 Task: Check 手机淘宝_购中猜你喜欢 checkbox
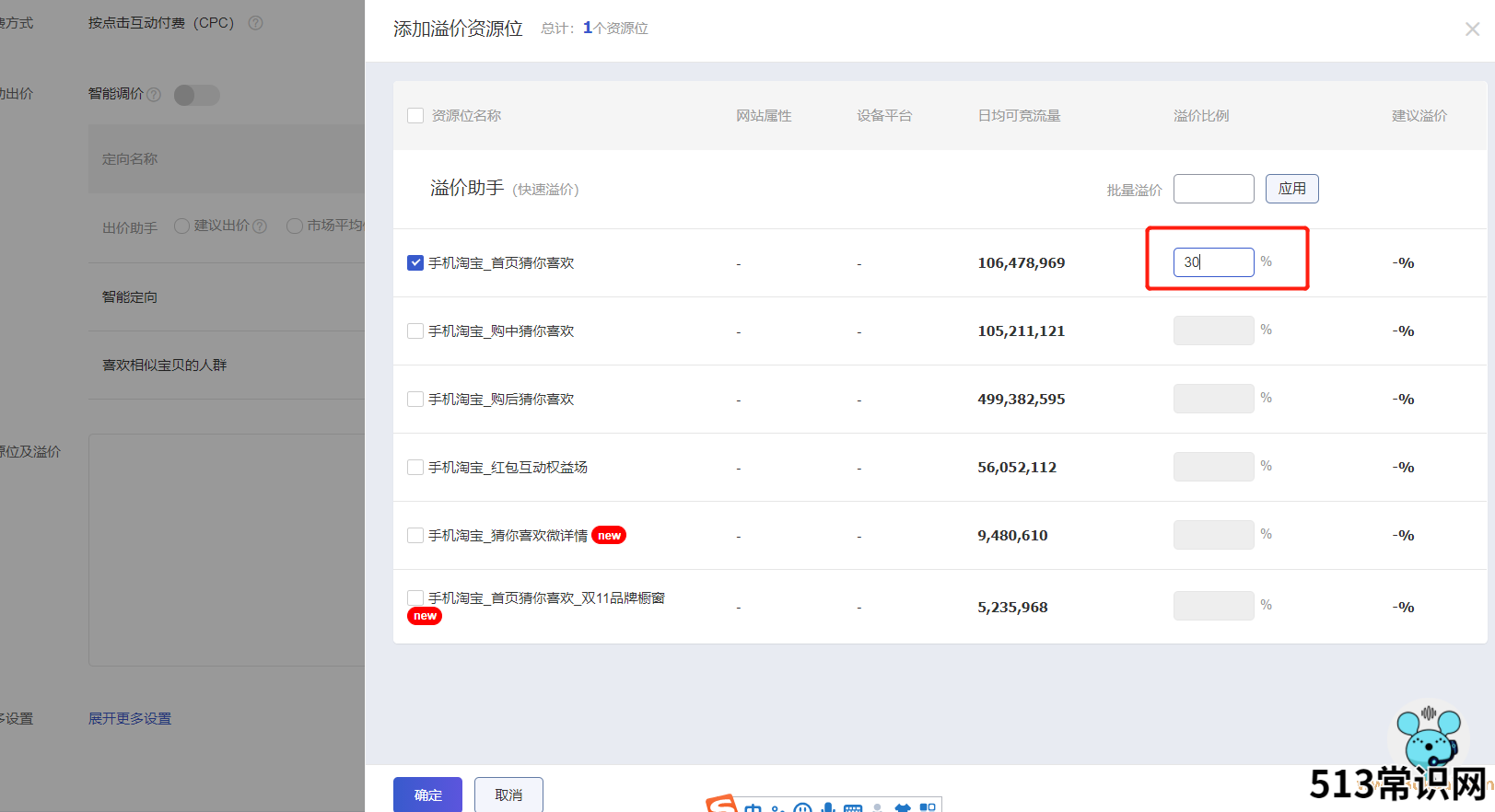click(415, 331)
